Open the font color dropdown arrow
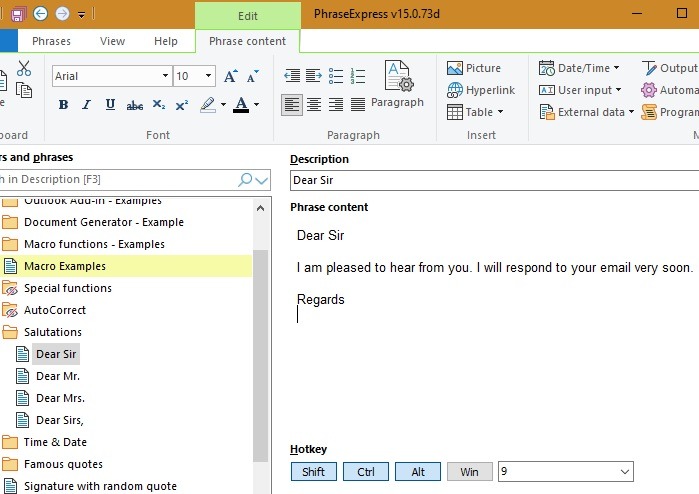The height and width of the screenshot is (494, 699). (256, 105)
